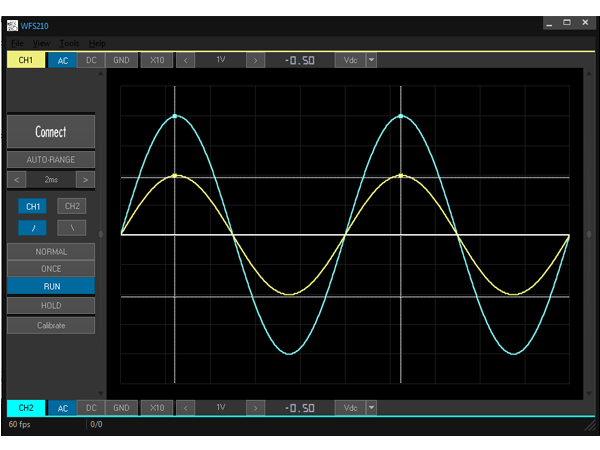Increase the timebase from 2ms

pos(85,179)
